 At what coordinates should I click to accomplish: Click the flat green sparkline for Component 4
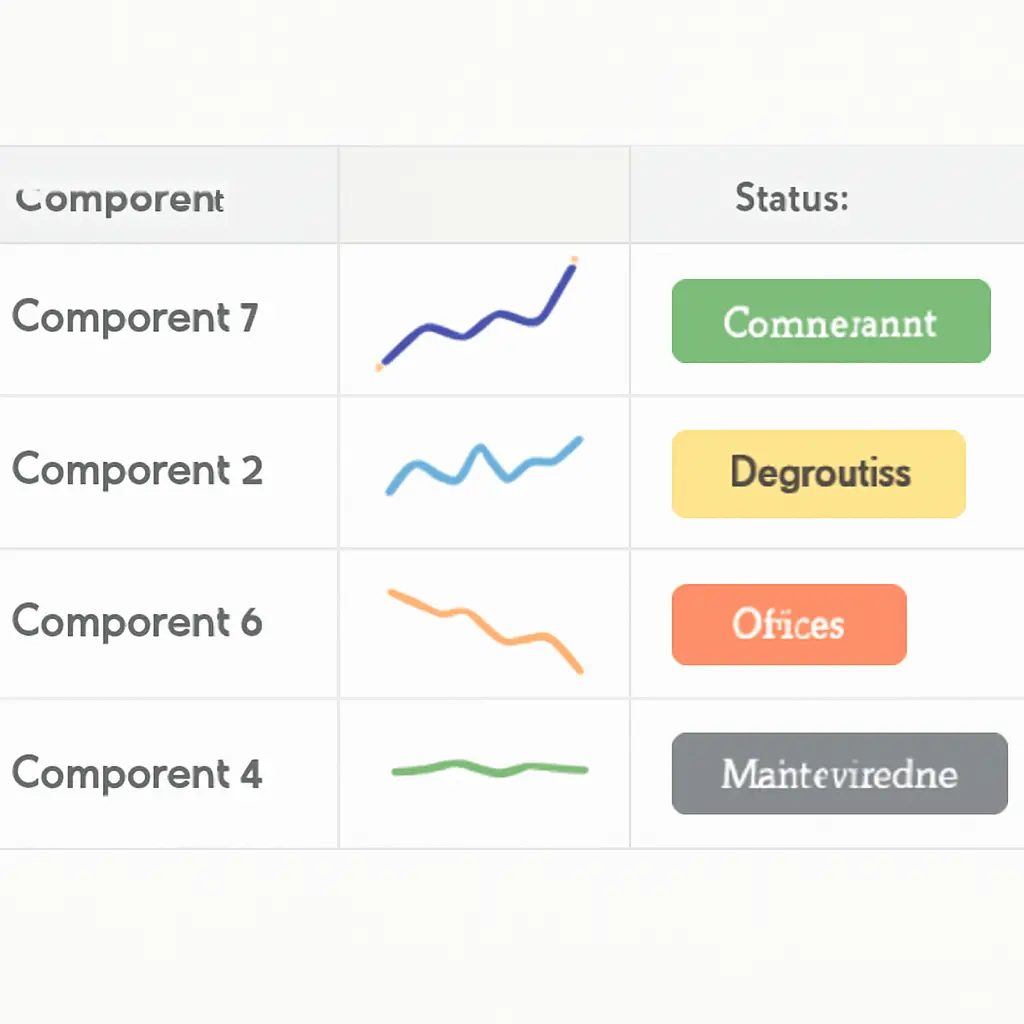pyautogui.click(x=489, y=769)
